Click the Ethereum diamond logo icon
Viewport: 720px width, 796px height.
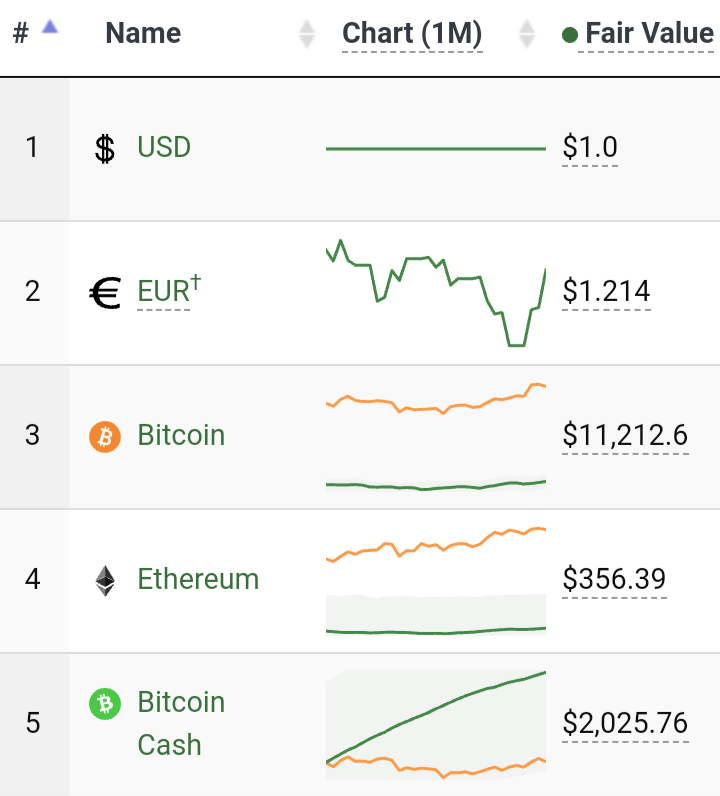pyautogui.click(x=105, y=580)
